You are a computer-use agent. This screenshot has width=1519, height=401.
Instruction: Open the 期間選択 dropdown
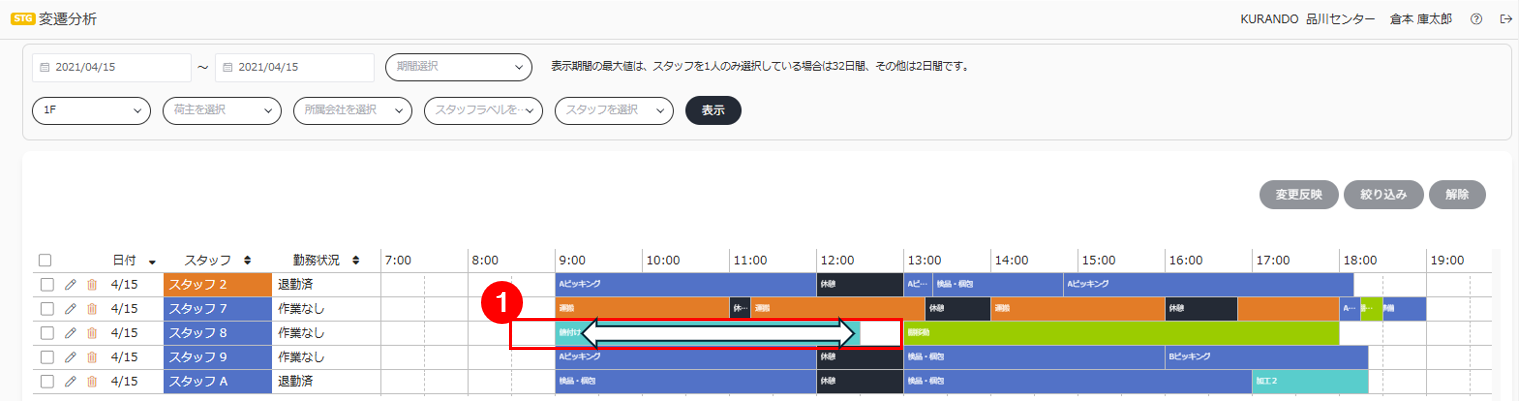click(458, 67)
